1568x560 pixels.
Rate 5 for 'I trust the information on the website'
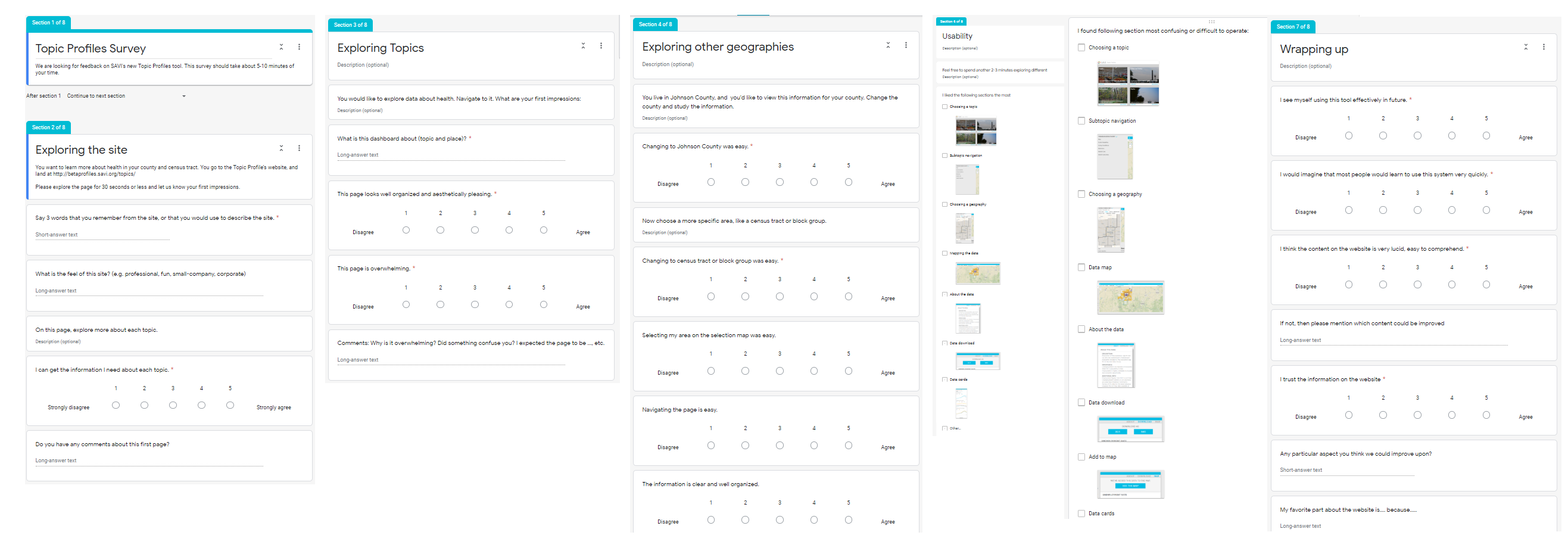click(x=1486, y=415)
